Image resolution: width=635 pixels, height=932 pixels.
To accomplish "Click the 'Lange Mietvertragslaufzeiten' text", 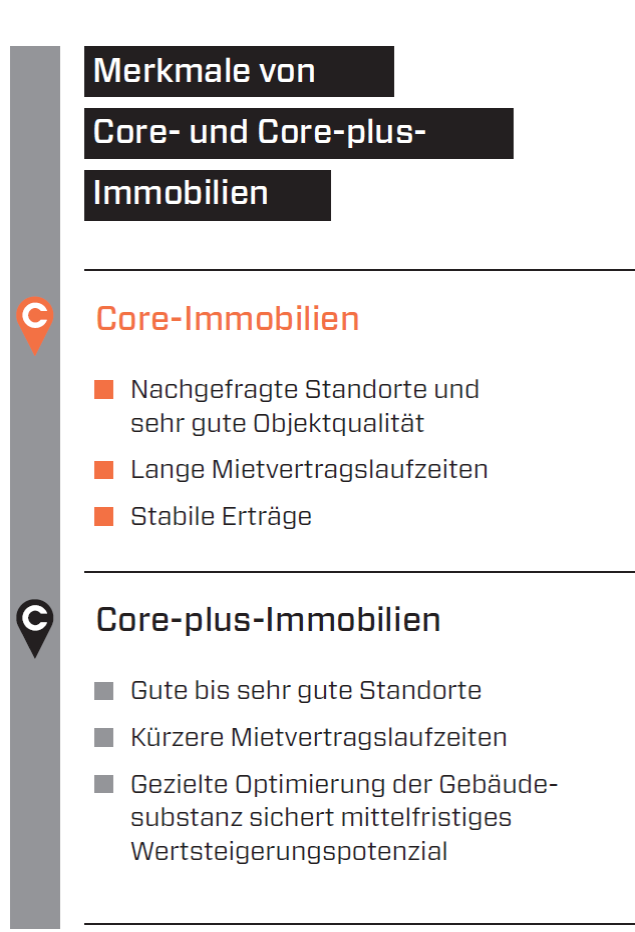I will tap(309, 469).
